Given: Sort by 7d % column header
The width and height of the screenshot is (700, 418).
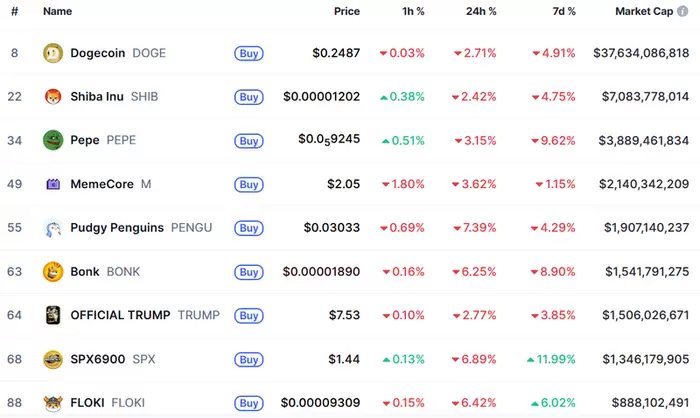Looking at the screenshot, I should [564, 11].
